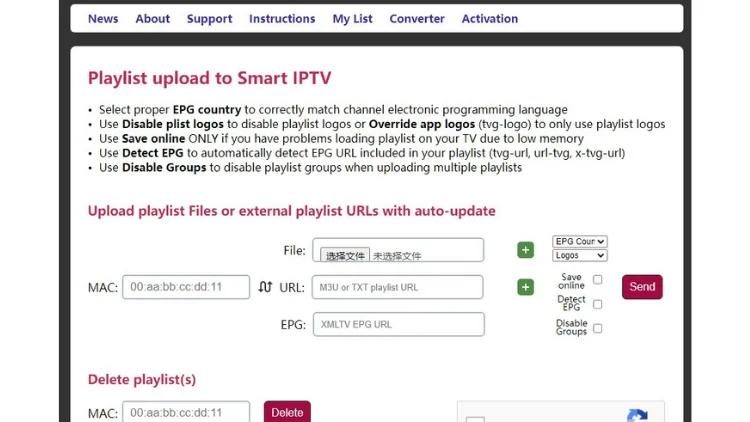750x422 pixels.
Task: Click the reCAPTCHA logo icon
Action: pos(637,415)
